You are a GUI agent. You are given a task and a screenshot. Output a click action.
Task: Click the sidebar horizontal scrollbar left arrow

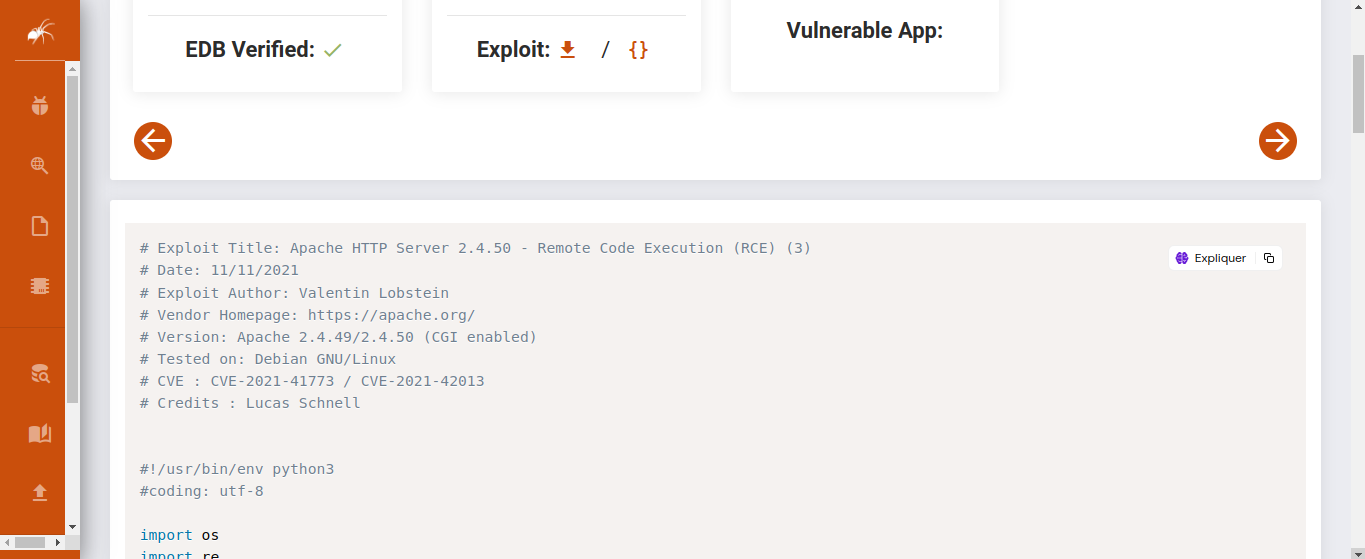click(6, 542)
